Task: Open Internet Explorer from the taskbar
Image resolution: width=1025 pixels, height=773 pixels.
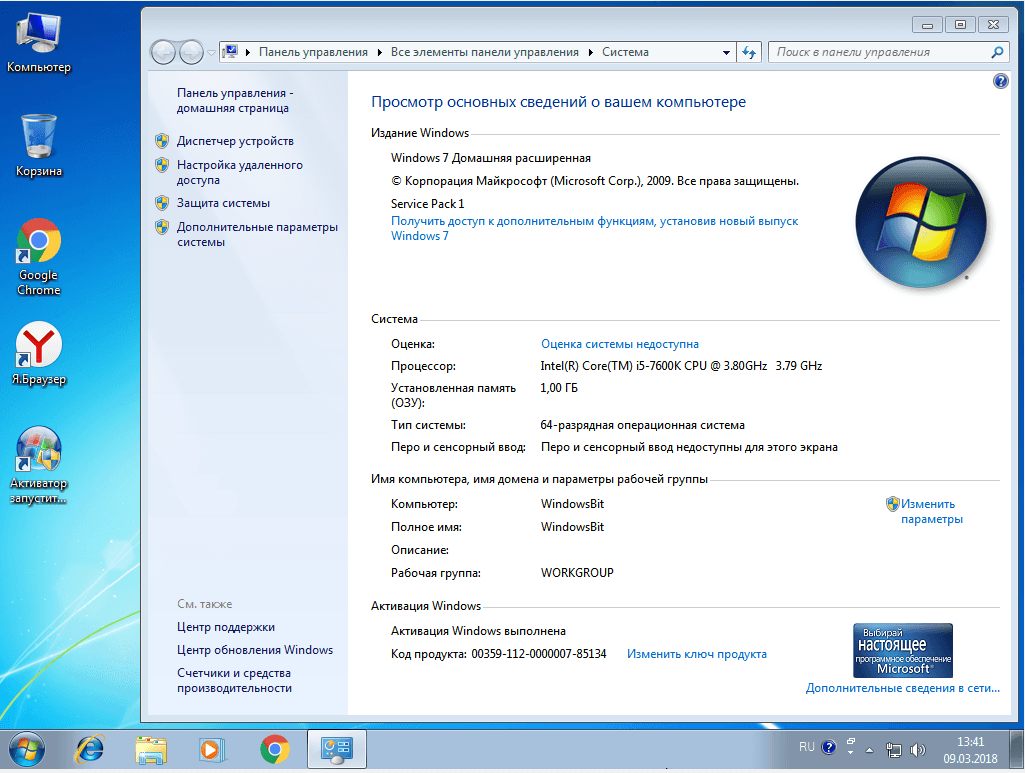Action: pos(88,749)
